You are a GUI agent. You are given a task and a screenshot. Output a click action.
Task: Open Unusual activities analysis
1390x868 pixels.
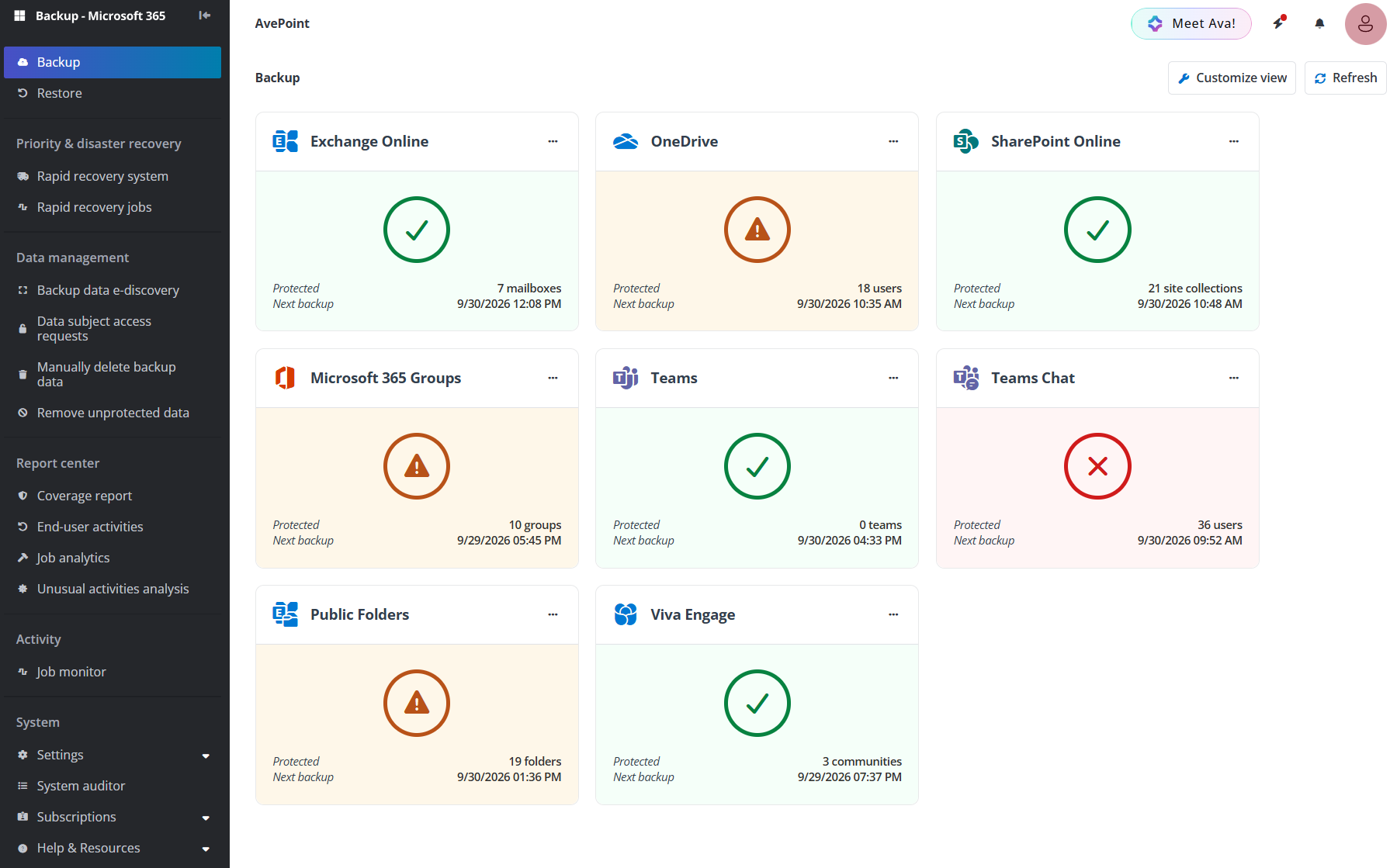113,589
